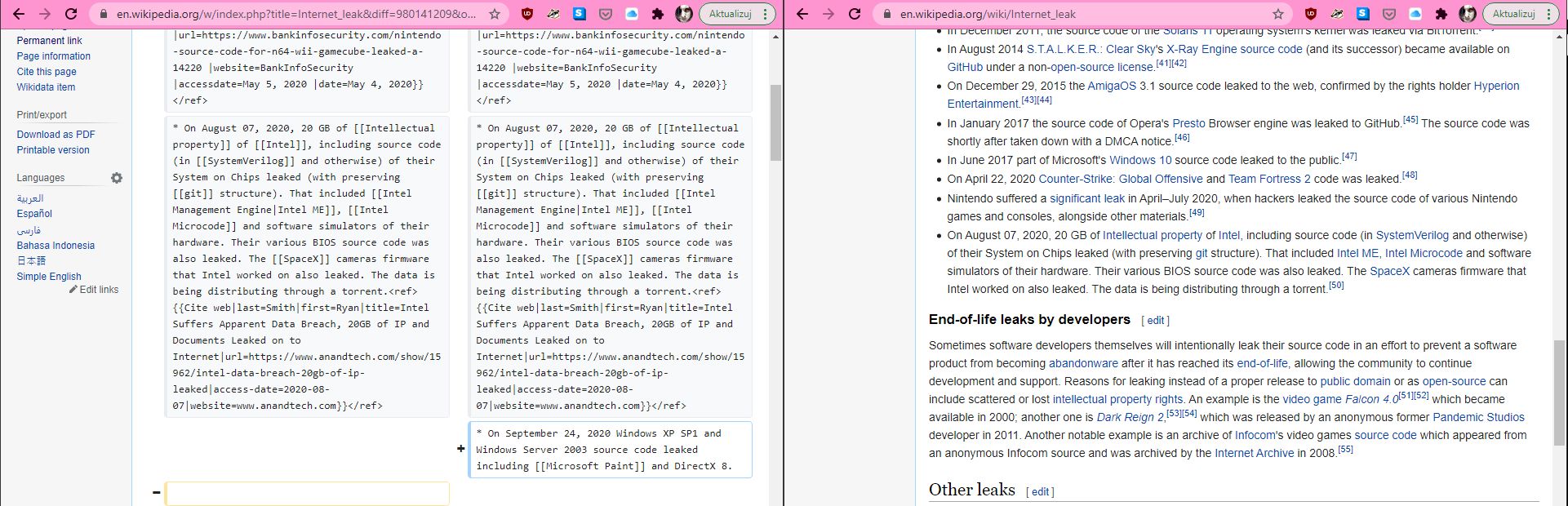Switch language to Español
Image resolution: width=1568 pixels, height=506 pixels.
34,214
